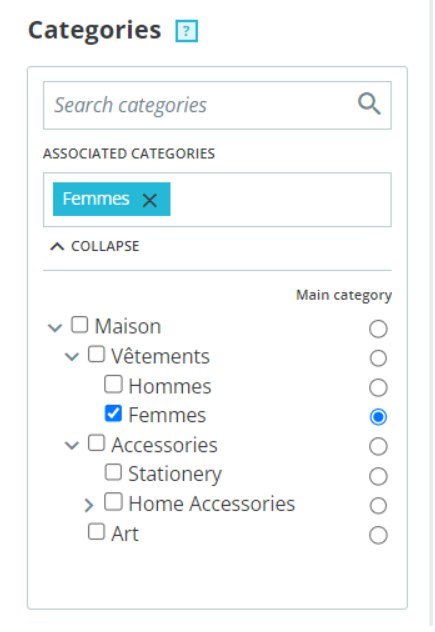The image size is (435, 632).
Task: Check the Hommes category checkbox
Action: [x=113, y=384]
